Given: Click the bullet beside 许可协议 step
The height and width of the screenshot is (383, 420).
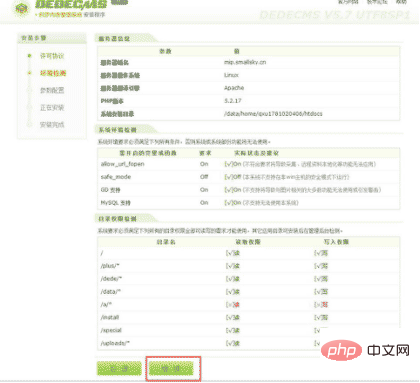Looking at the screenshot, I should click(x=30, y=56).
